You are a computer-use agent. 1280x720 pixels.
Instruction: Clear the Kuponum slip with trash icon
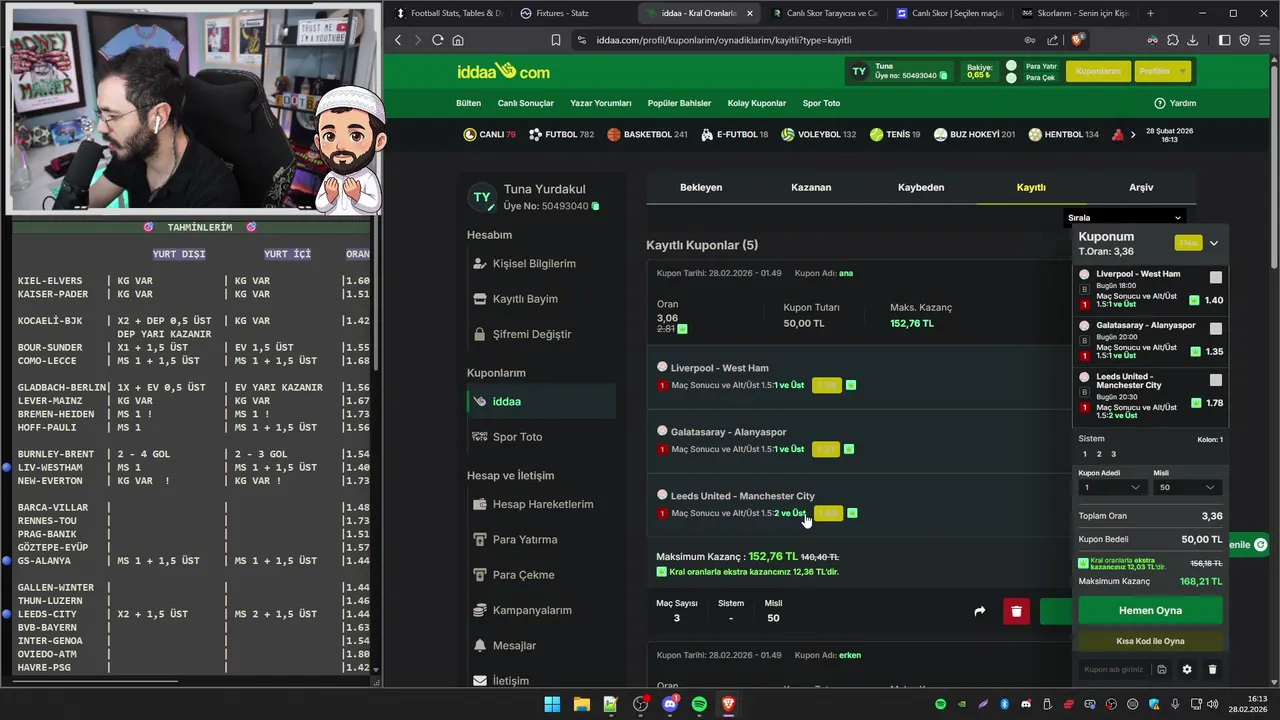pos(1213,669)
